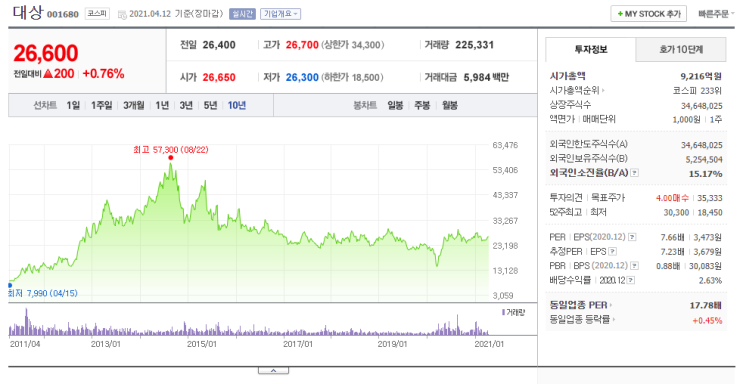Click the help icon next to 배당수익률 2020.12
Viewport: 743px width, 384px height.
(x=631, y=280)
